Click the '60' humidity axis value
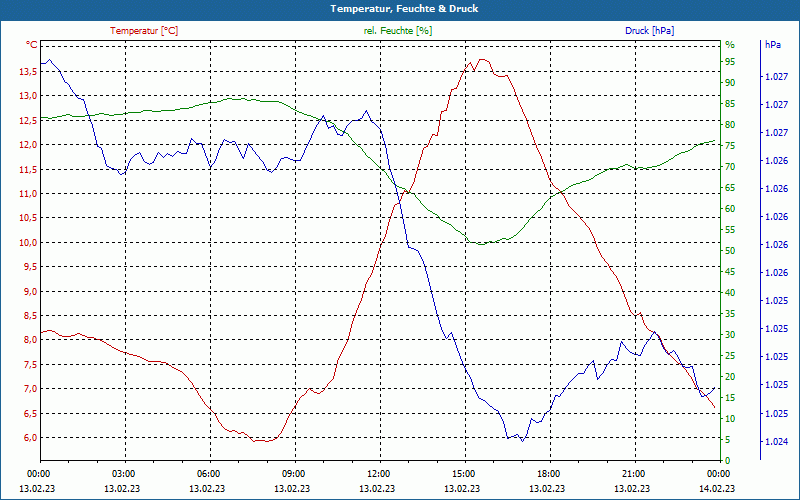Screen dimensions: 800x500 click(730, 209)
